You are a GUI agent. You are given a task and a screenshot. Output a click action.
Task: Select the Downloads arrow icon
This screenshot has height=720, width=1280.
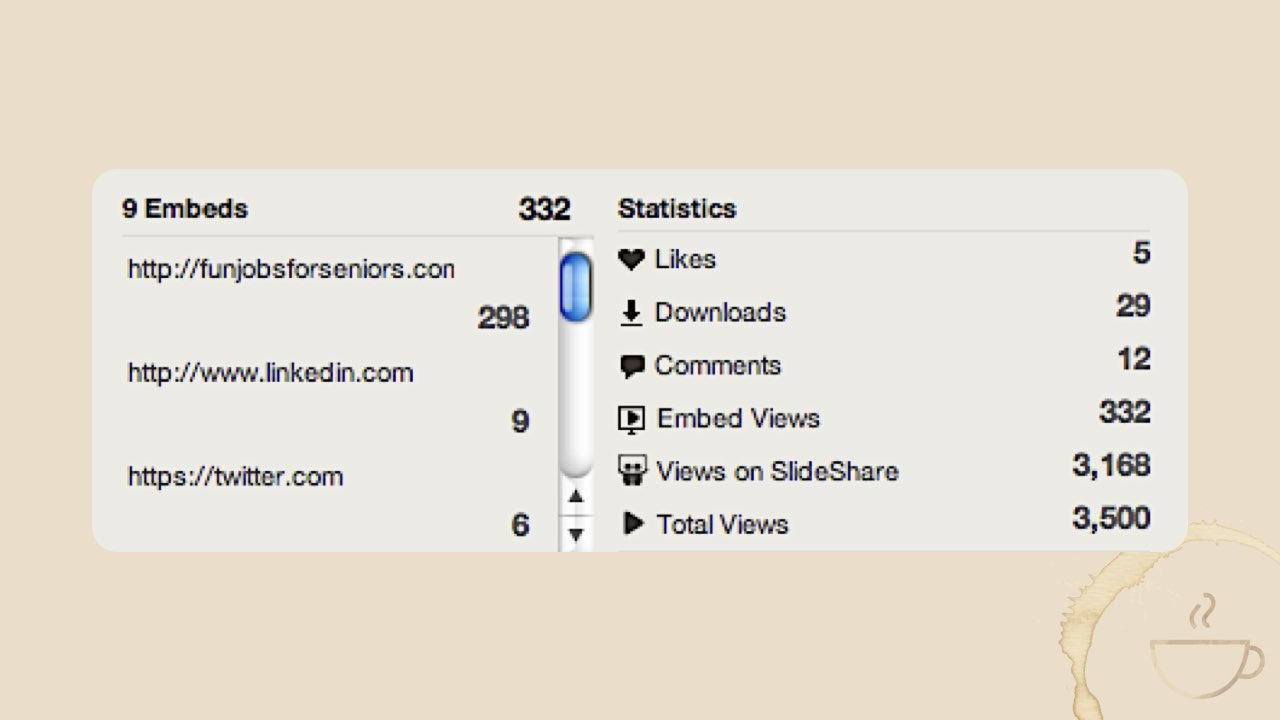[x=631, y=312]
